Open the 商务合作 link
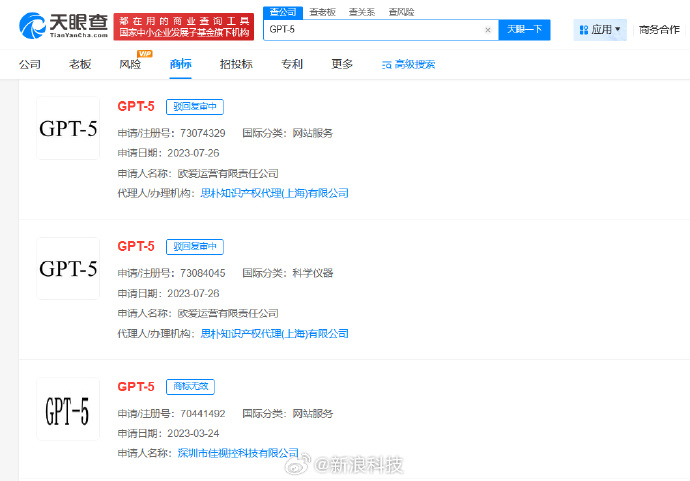 [x=659, y=30]
